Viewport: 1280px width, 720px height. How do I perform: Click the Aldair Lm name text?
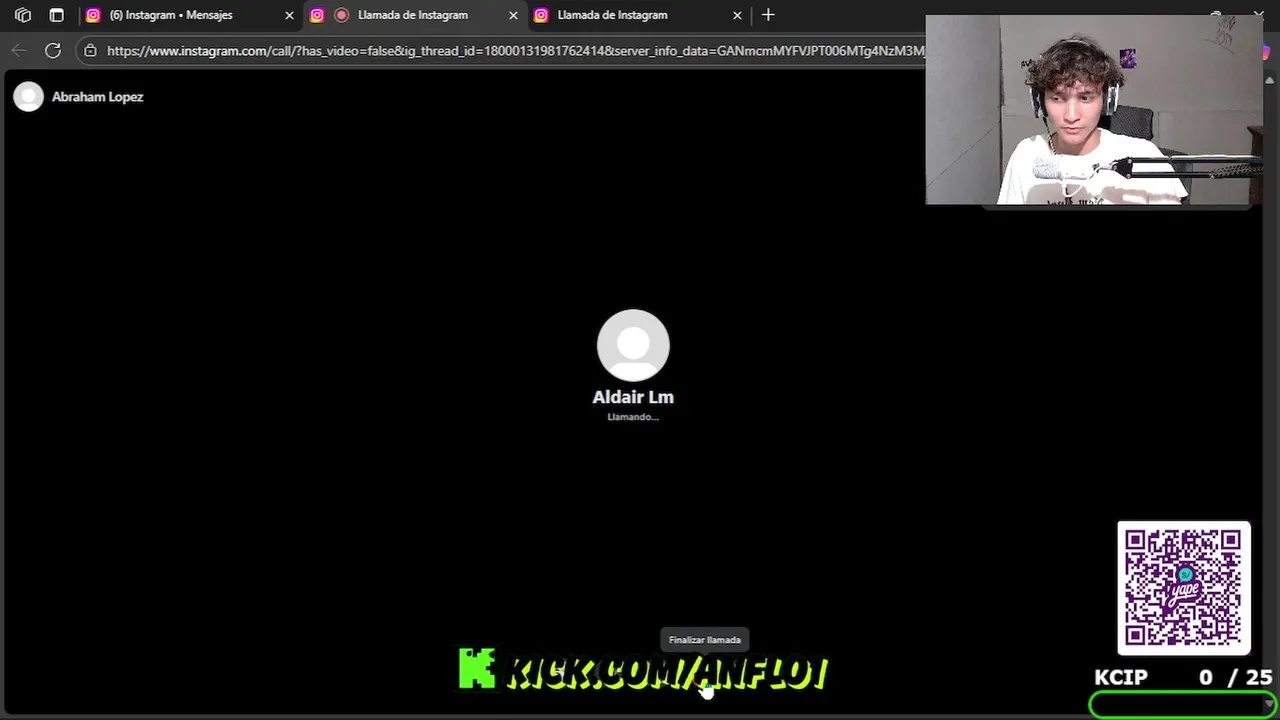click(633, 397)
